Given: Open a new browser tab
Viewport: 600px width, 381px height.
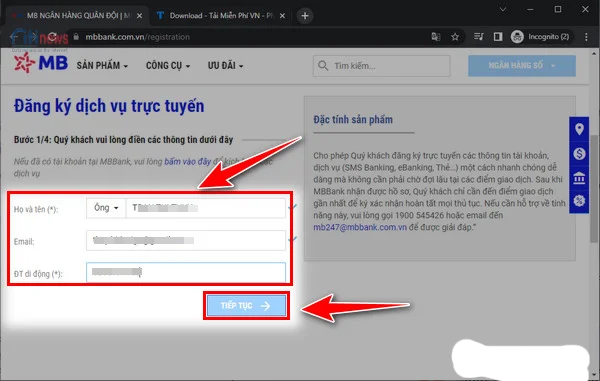Looking at the screenshot, I should [x=305, y=16].
